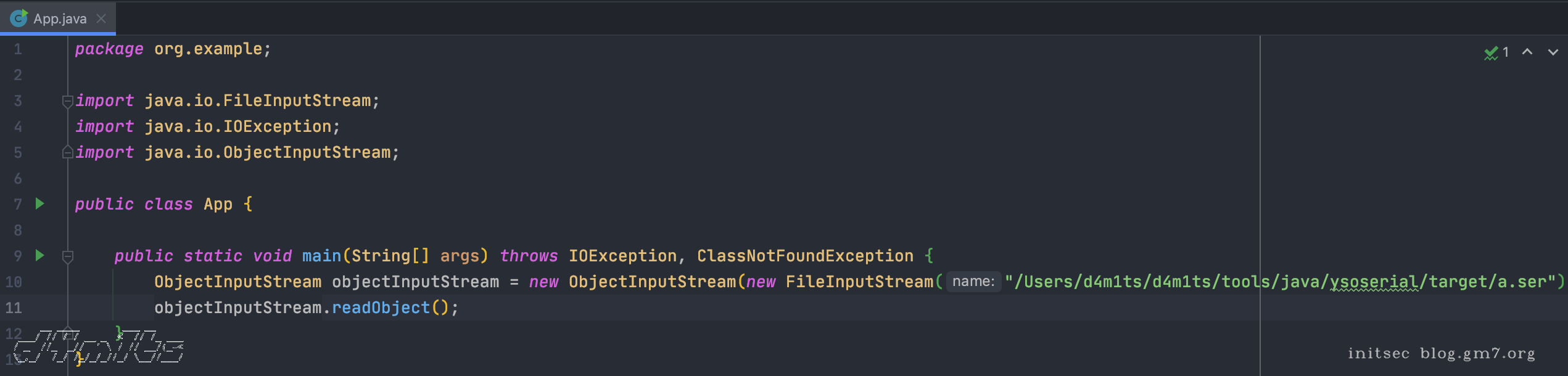Click the "name:" parameter hint
Image resolution: width=1568 pixels, height=376 pixels.
[973, 282]
